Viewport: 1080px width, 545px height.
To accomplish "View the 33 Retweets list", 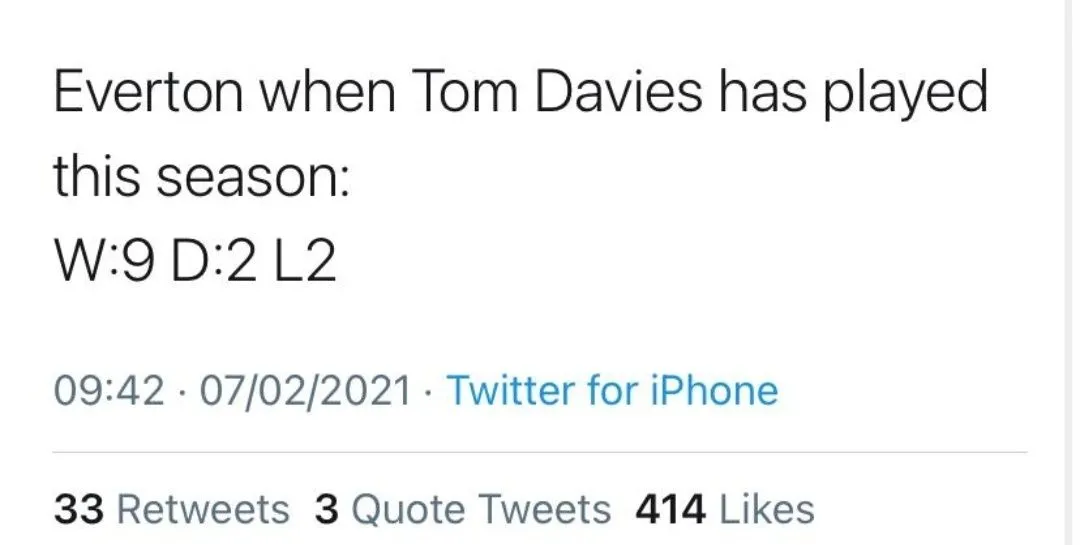I will pyautogui.click(x=171, y=510).
